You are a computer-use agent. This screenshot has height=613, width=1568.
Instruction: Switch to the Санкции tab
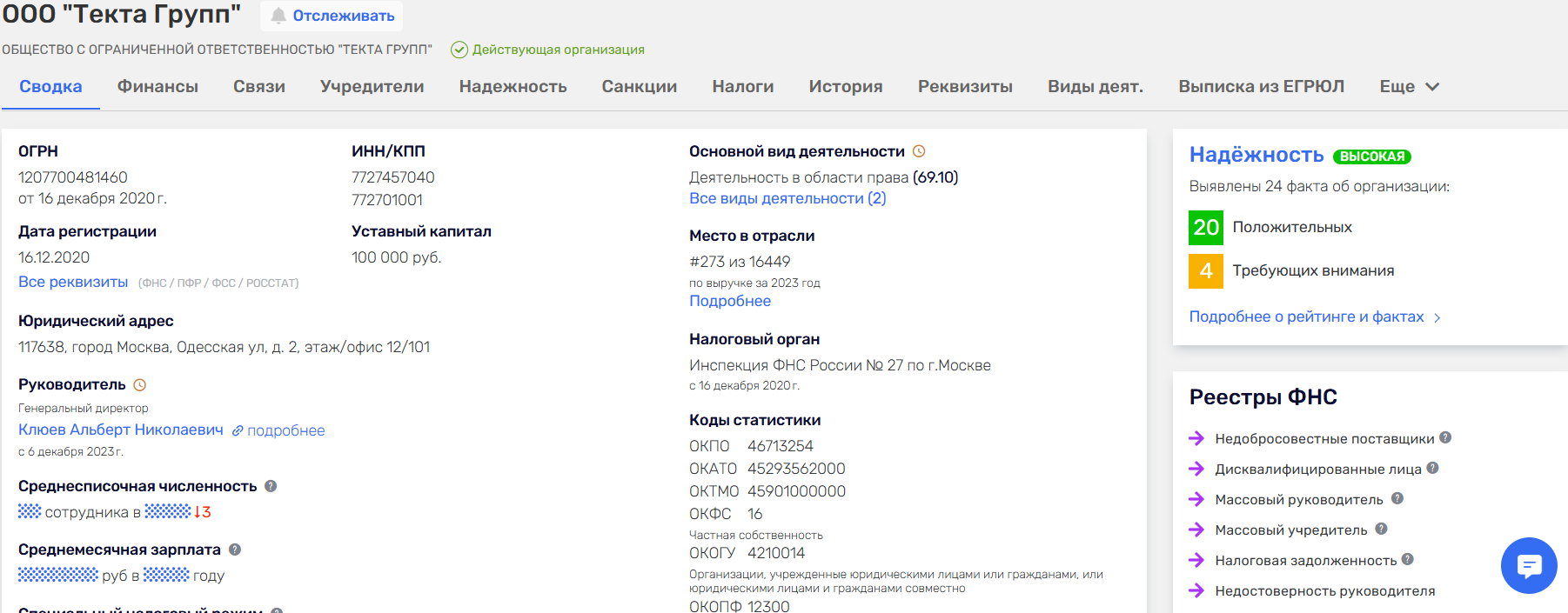[640, 87]
